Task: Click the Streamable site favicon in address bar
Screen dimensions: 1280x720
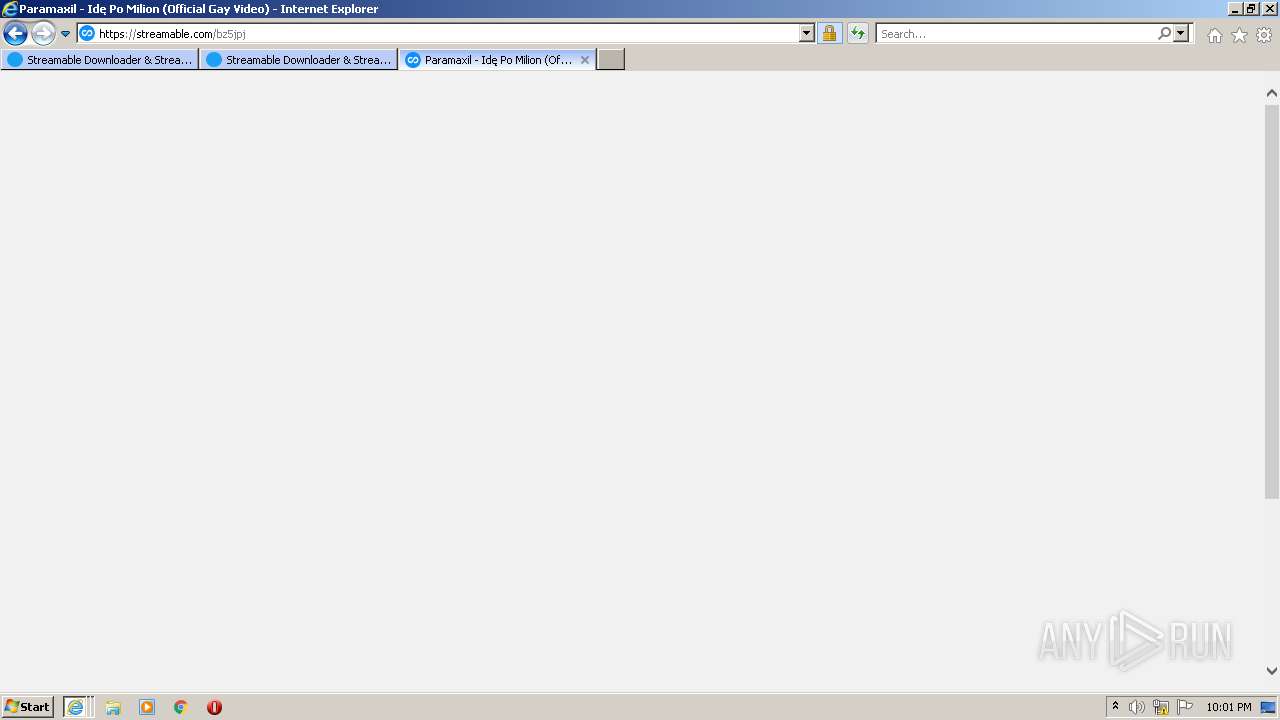Action: coord(87,33)
